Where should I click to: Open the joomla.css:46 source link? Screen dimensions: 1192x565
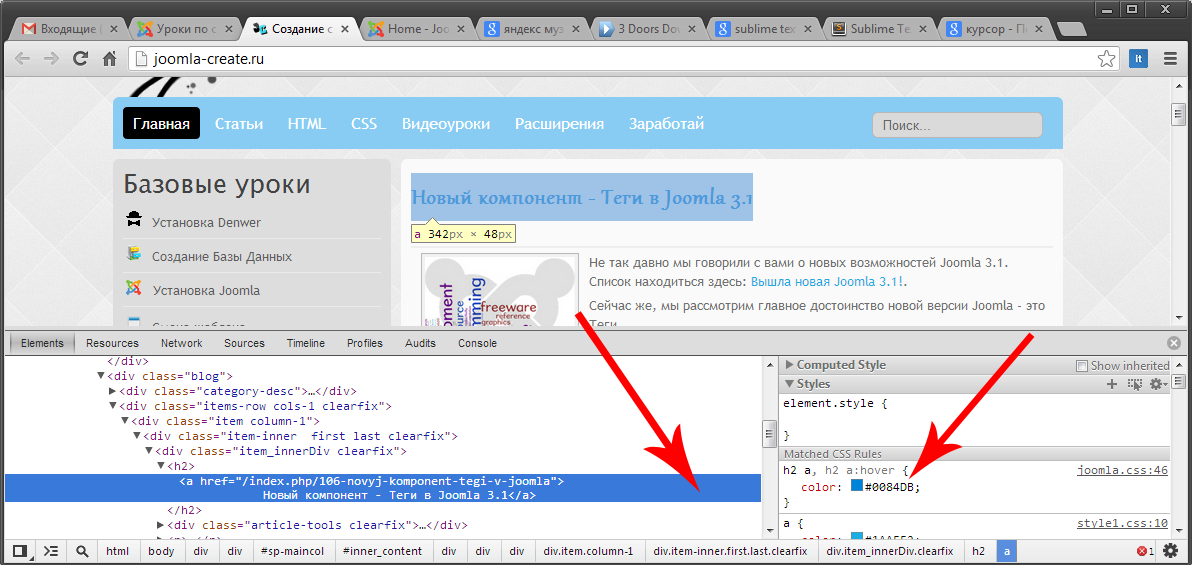(x=1122, y=470)
